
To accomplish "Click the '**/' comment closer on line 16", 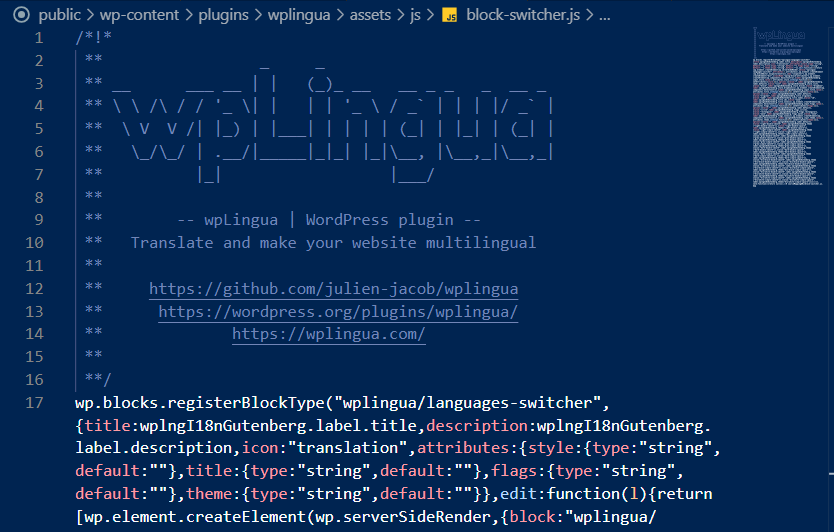I will click(x=98, y=380).
